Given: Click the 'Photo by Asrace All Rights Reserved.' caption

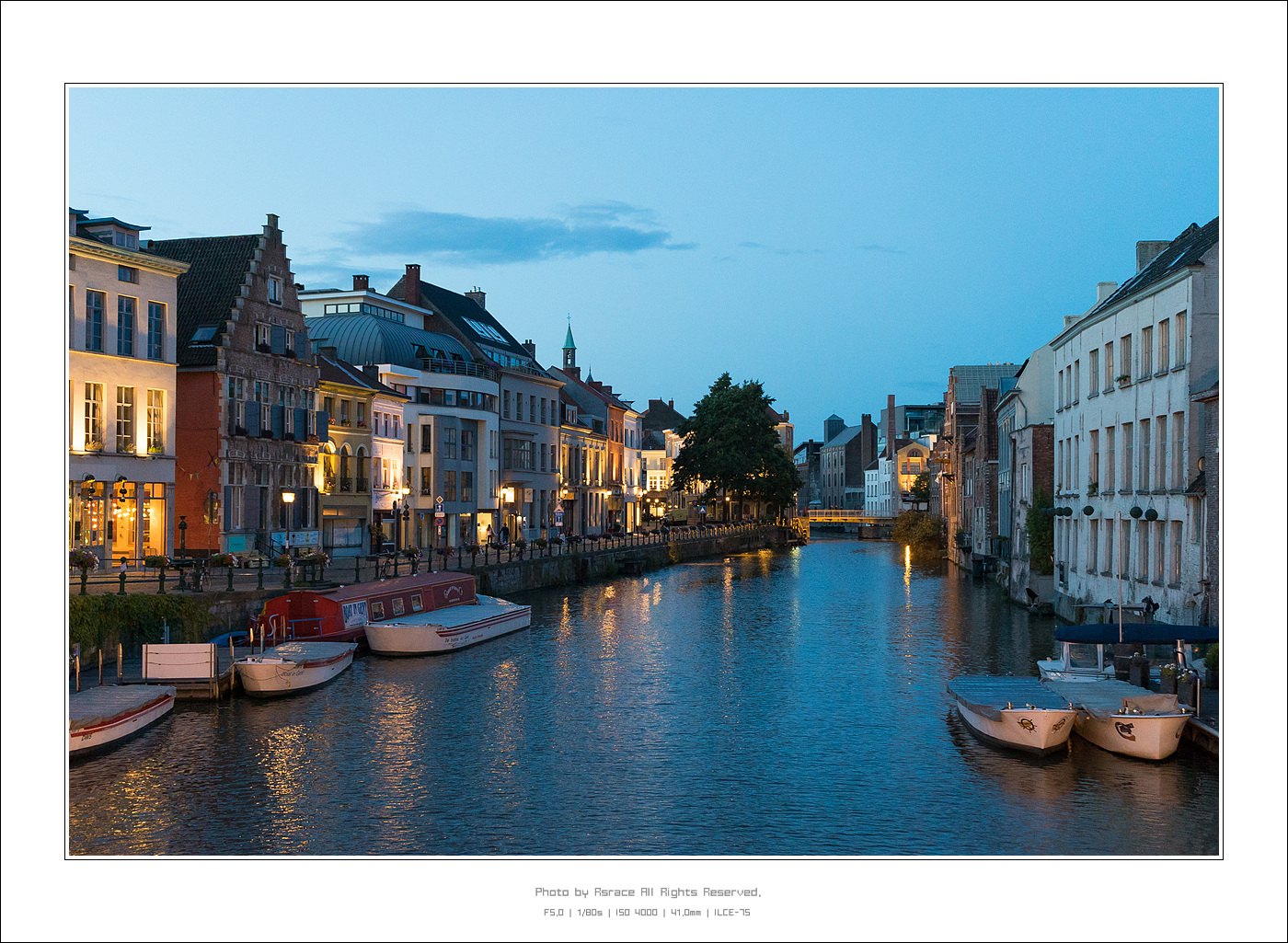Looking at the screenshot, I should pos(648,892).
